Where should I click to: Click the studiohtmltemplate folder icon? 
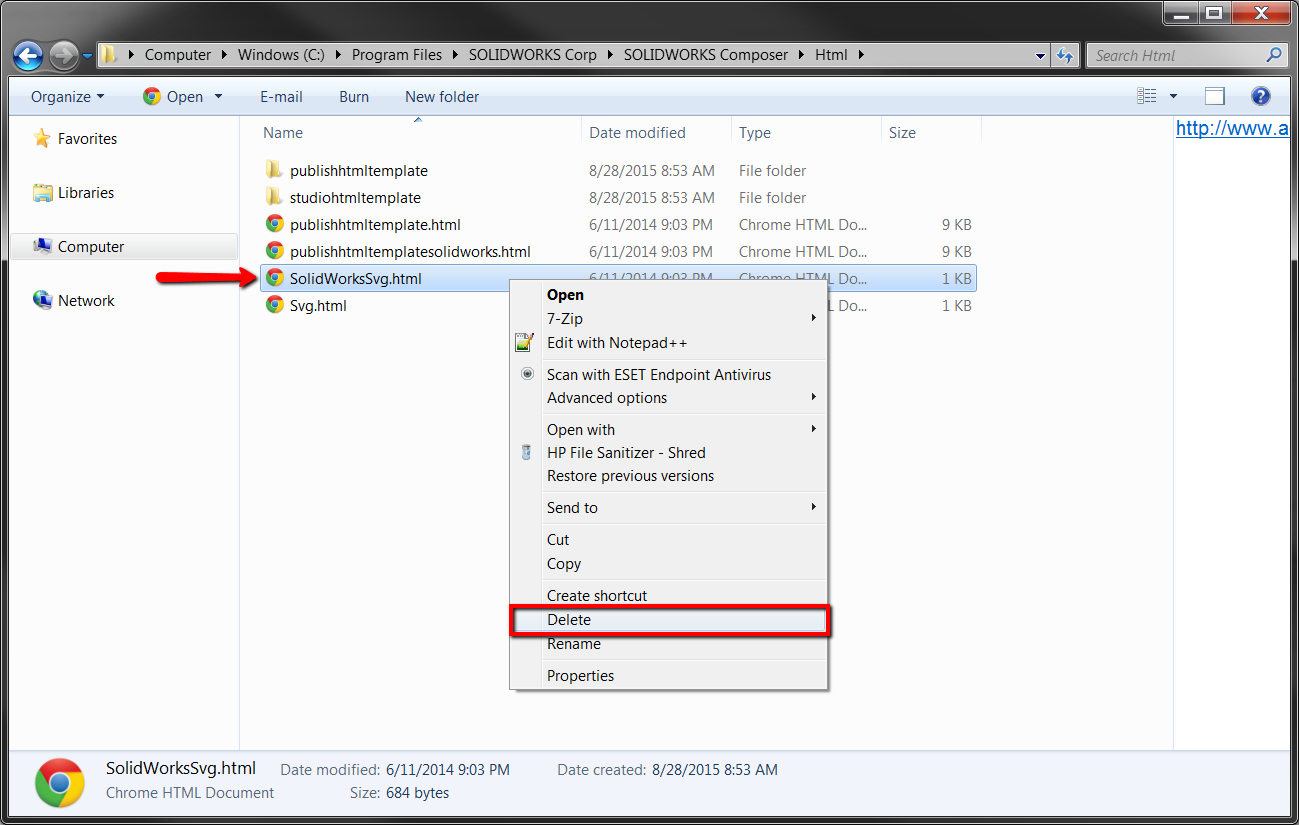pos(274,197)
